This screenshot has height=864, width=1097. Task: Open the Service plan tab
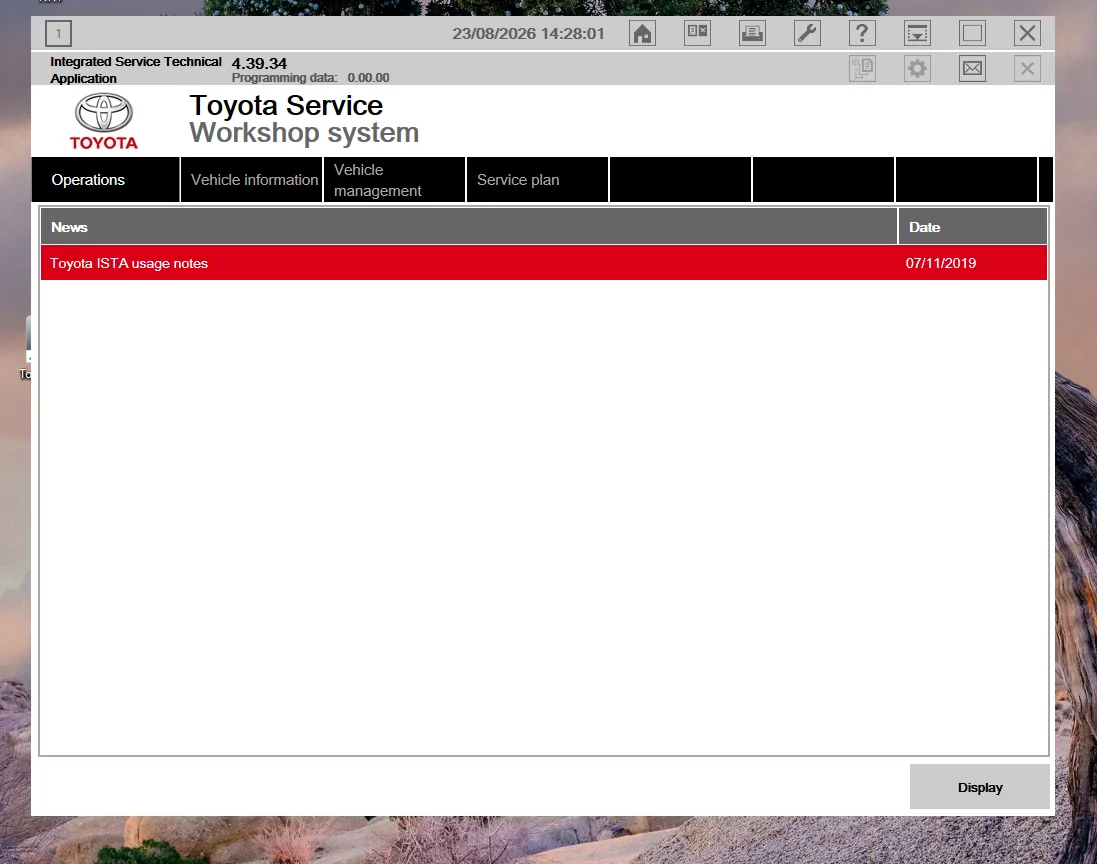pyautogui.click(x=537, y=180)
